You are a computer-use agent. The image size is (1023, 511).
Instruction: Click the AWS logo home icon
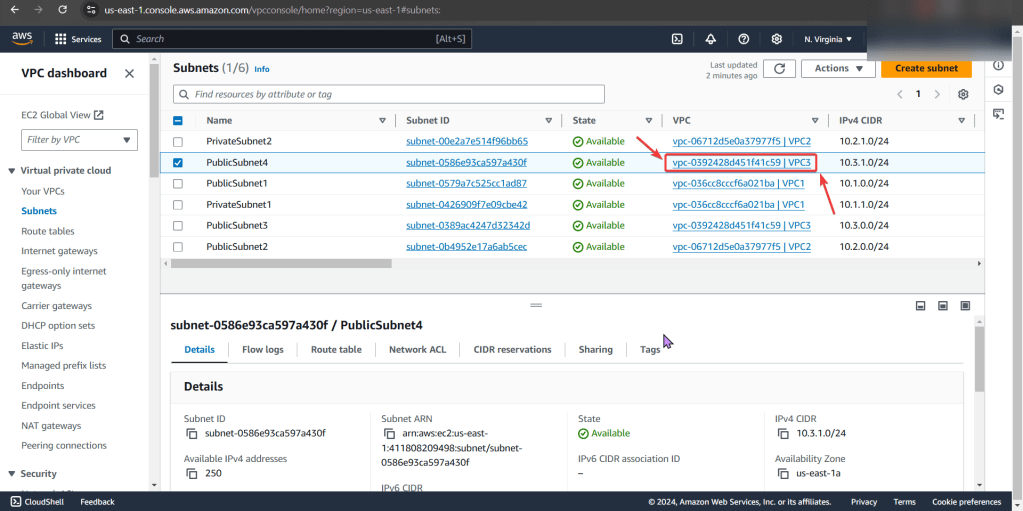tap(22, 39)
